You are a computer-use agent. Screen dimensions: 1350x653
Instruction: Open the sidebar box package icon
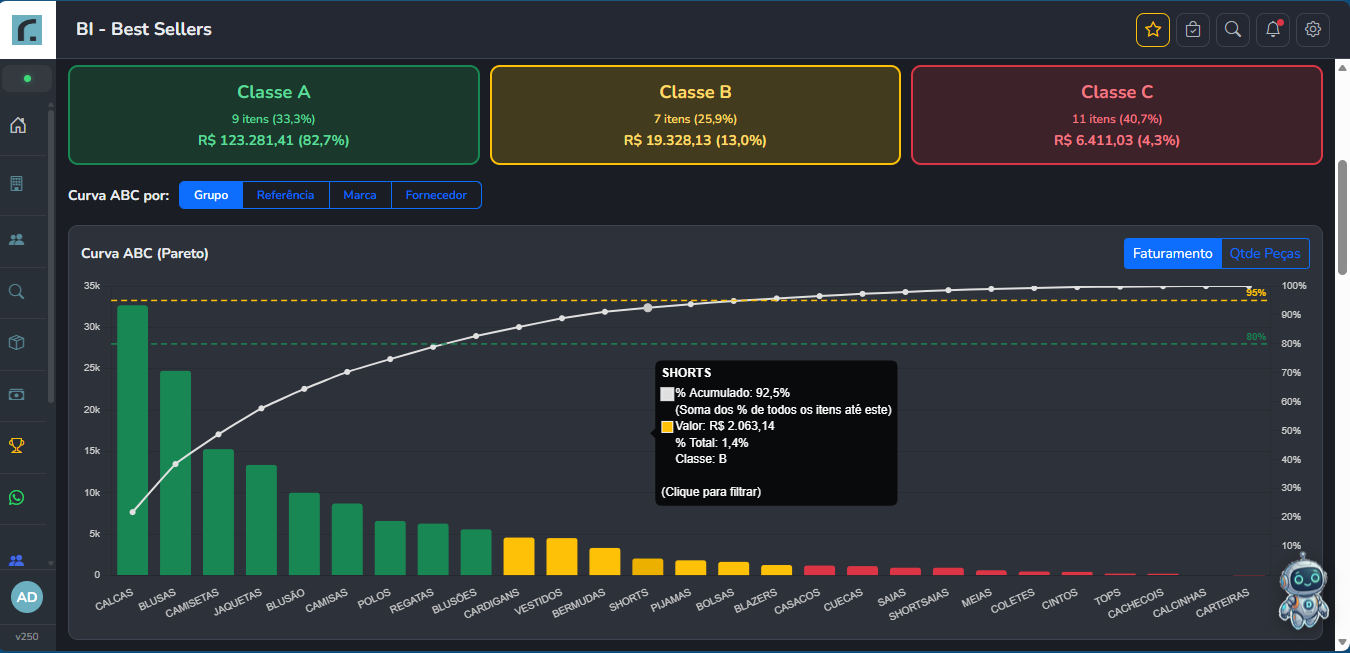[17, 342]
